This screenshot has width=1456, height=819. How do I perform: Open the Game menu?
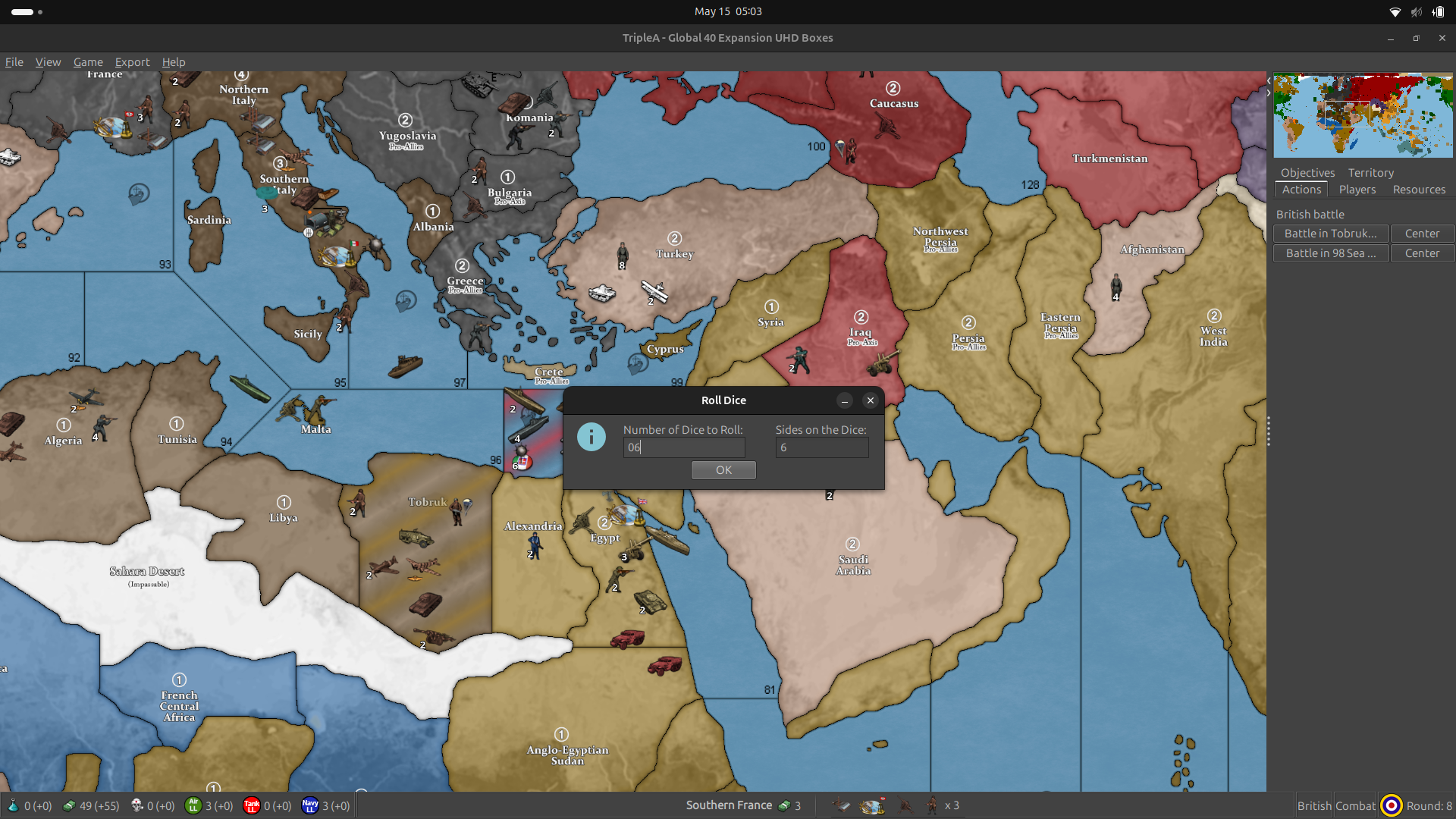[88, 62]
